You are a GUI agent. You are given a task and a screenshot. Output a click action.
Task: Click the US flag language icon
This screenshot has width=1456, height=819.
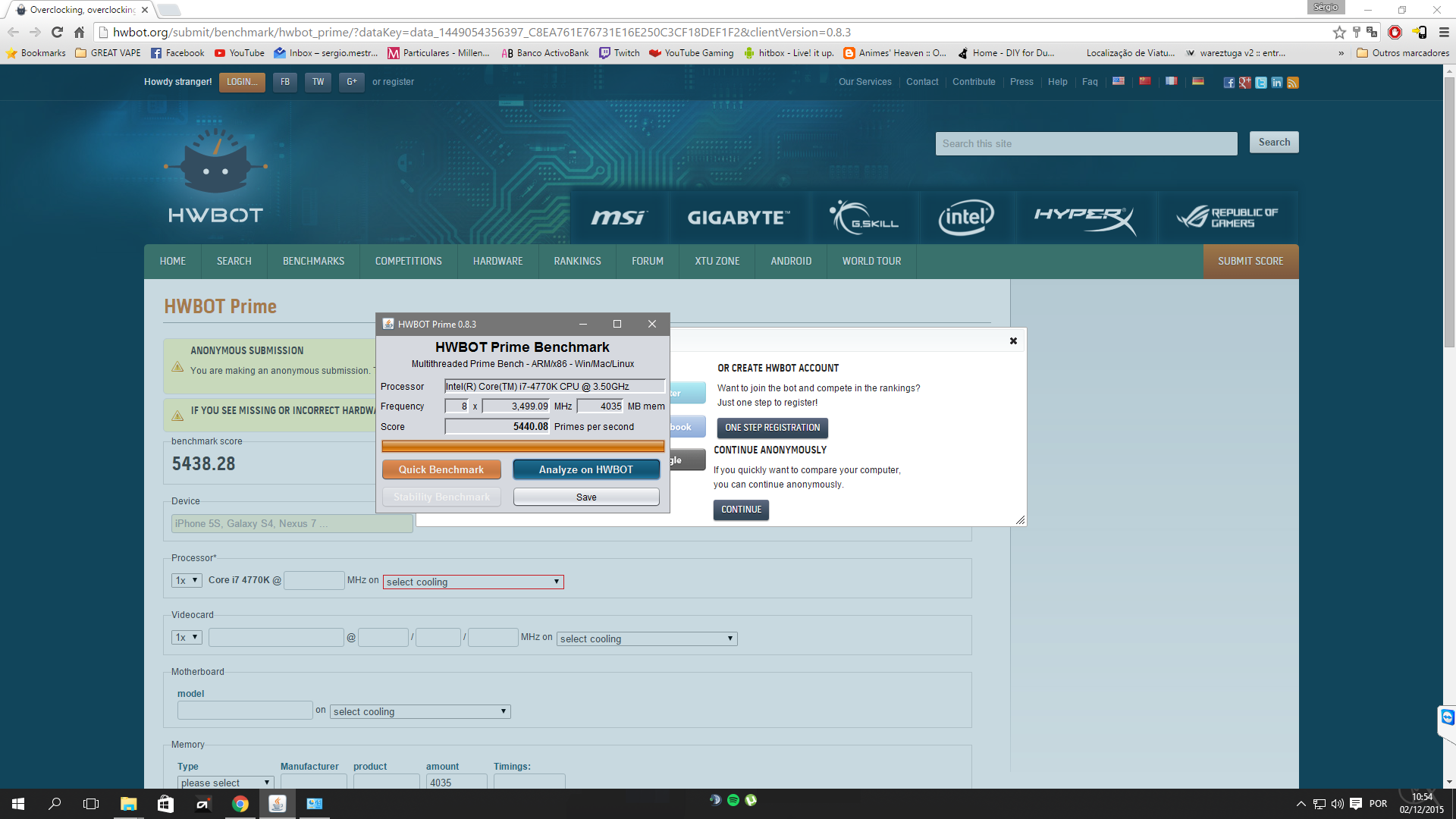pyautogui.click(x=1119, y=81)
